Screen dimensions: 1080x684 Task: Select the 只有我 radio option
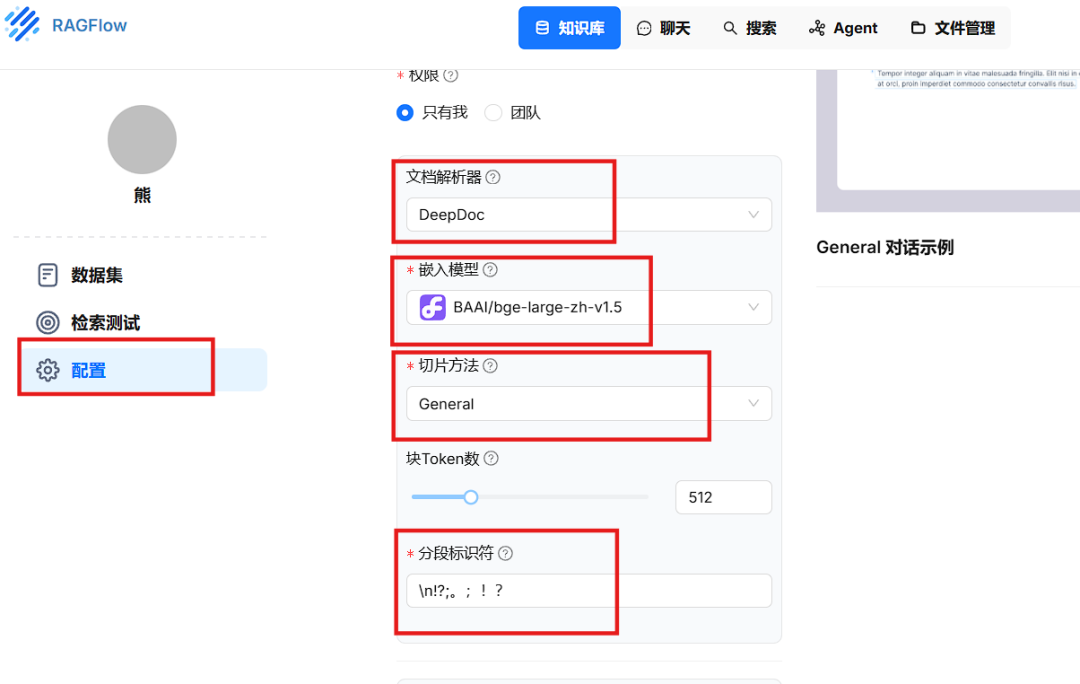[405, 112]
